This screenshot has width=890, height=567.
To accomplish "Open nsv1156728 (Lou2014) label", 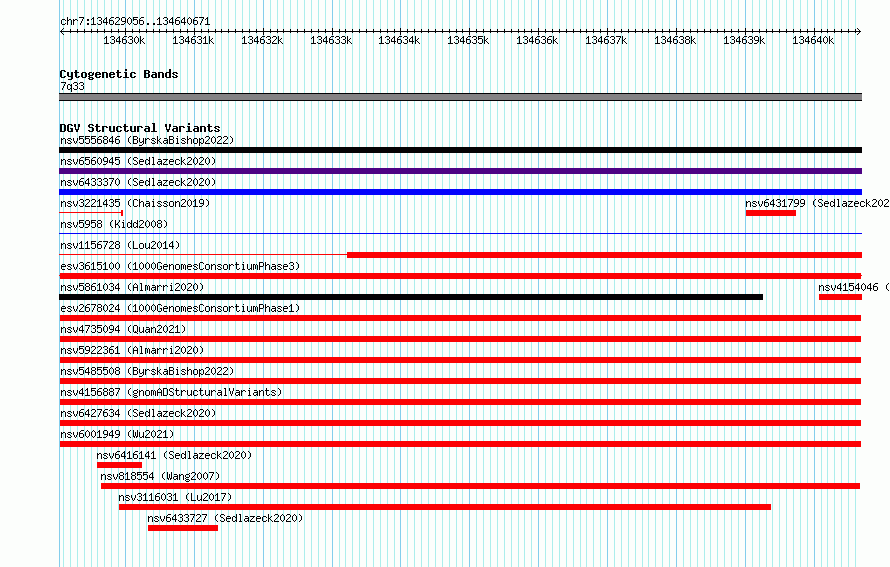I will tap(120, 245).
